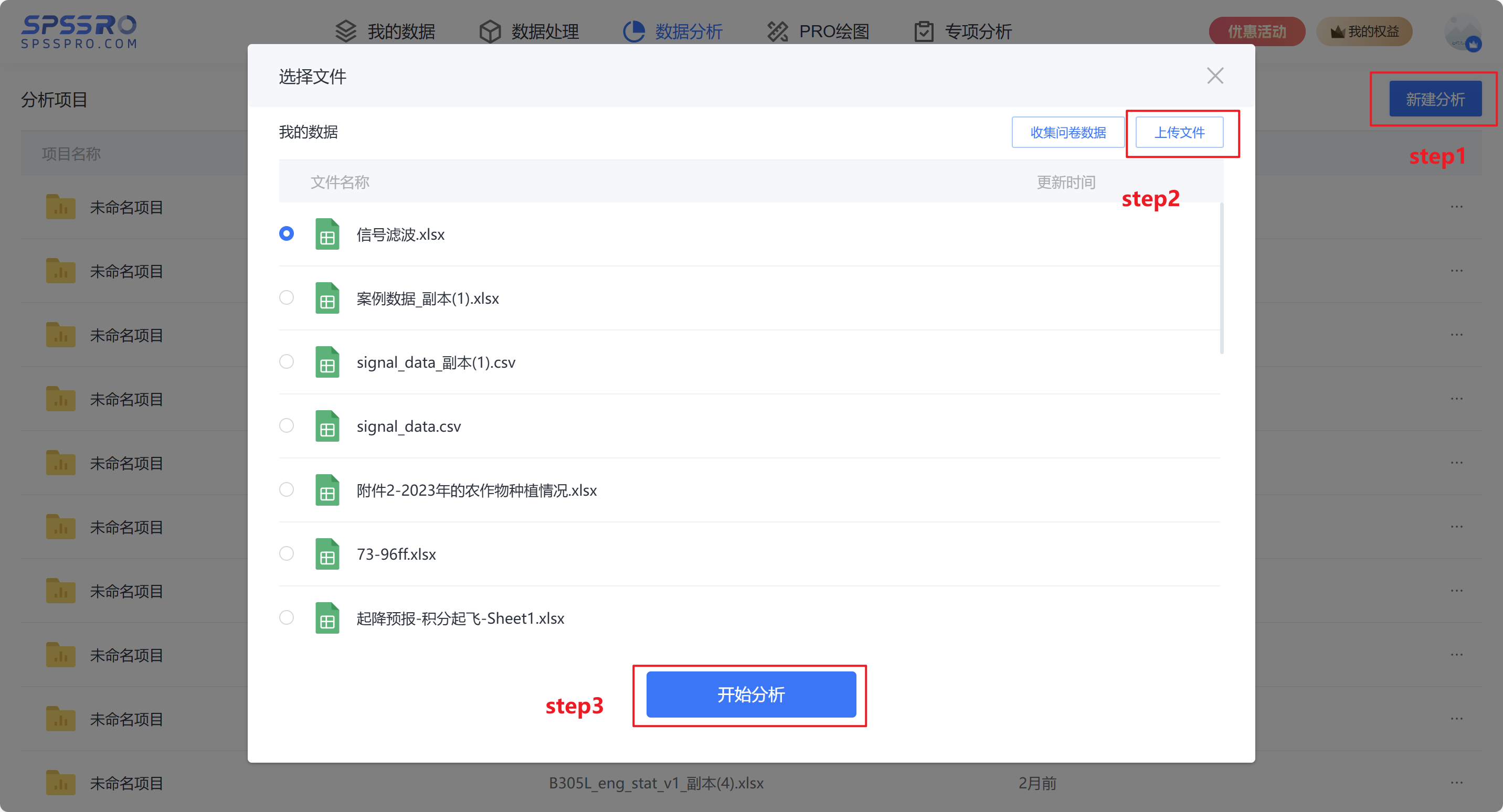Click file name 信号滤波.xlsx
The height and width of the screenshot is (812, 1503).
[x=401, y=234]
